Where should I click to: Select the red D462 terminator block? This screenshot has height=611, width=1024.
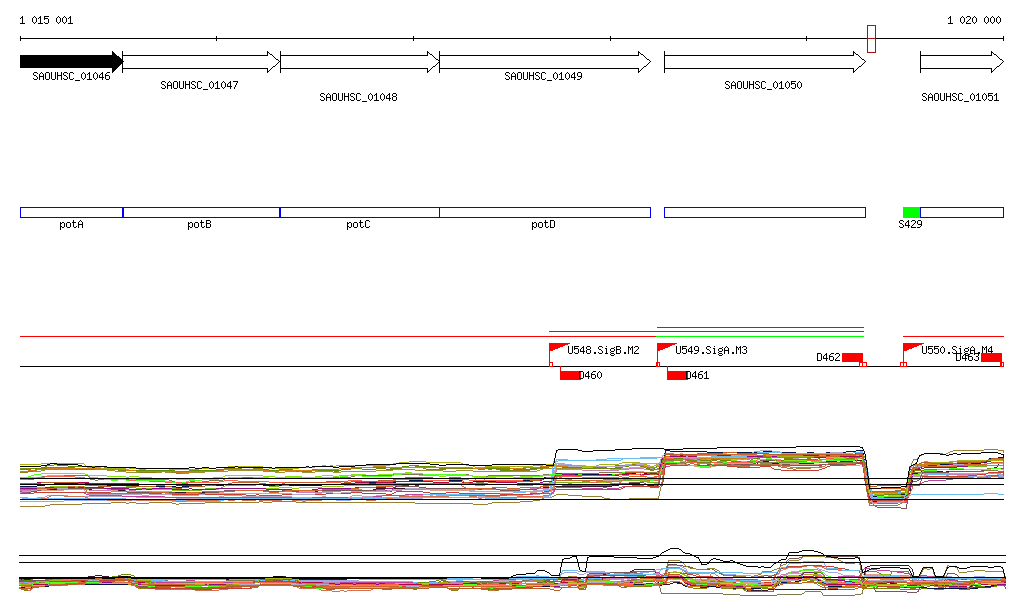pyautogui.click(x=852, y=358)
